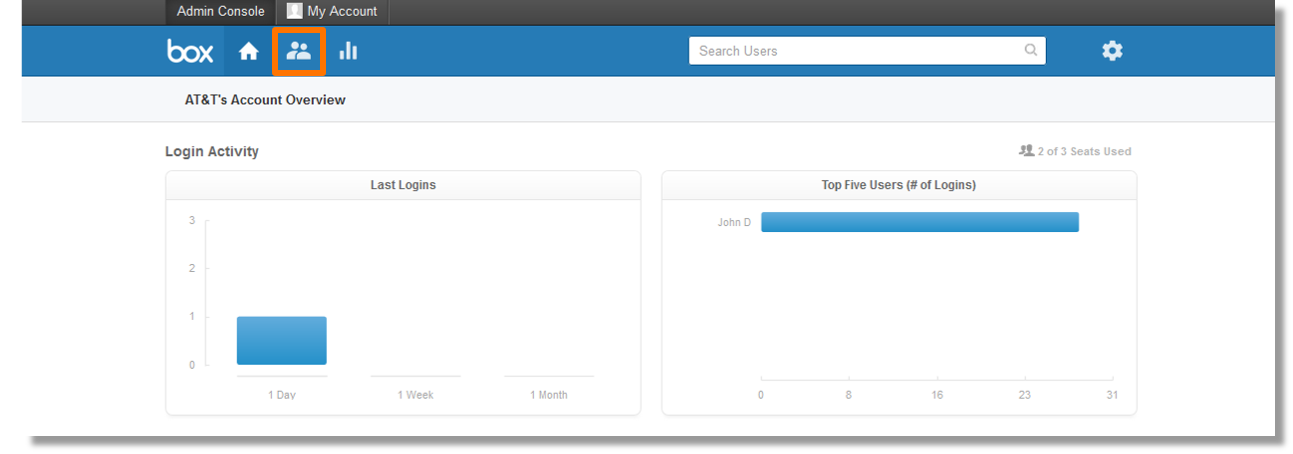Focus the Search Users field
The width and height of the screenshot is (1293, 454).
[x=867, y=51]
